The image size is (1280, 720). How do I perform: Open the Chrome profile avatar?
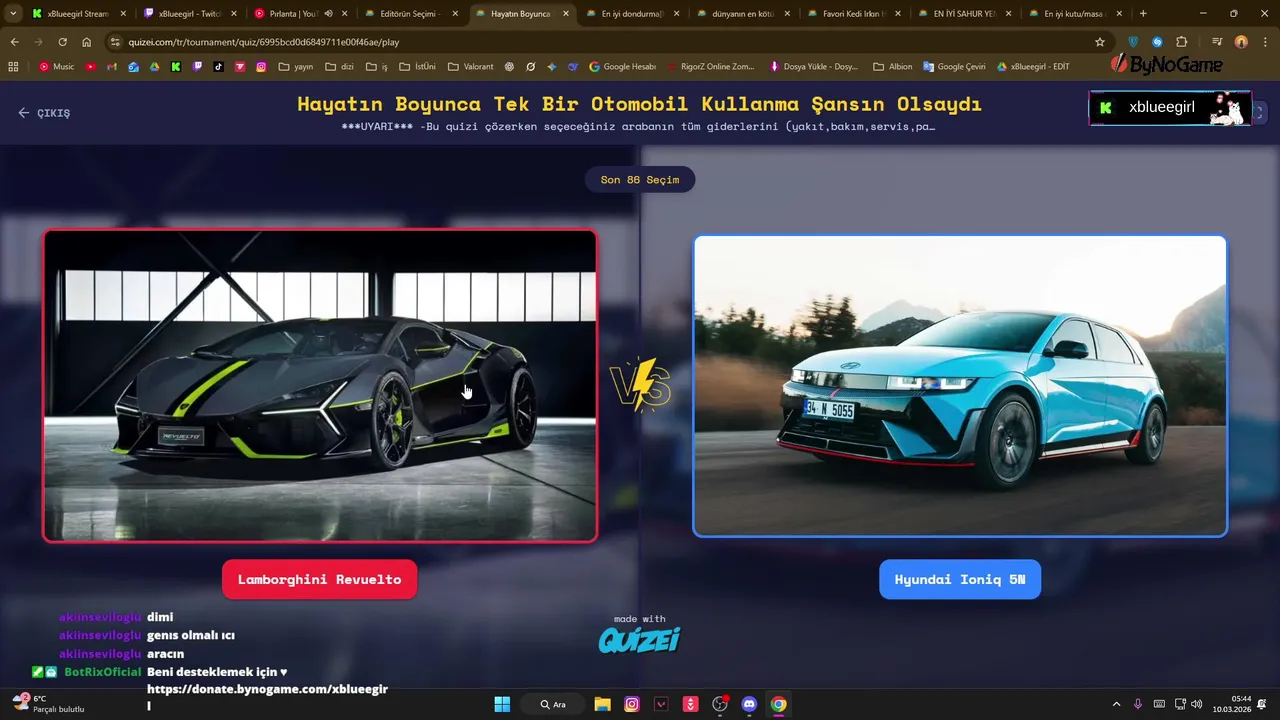[1241, 42]
